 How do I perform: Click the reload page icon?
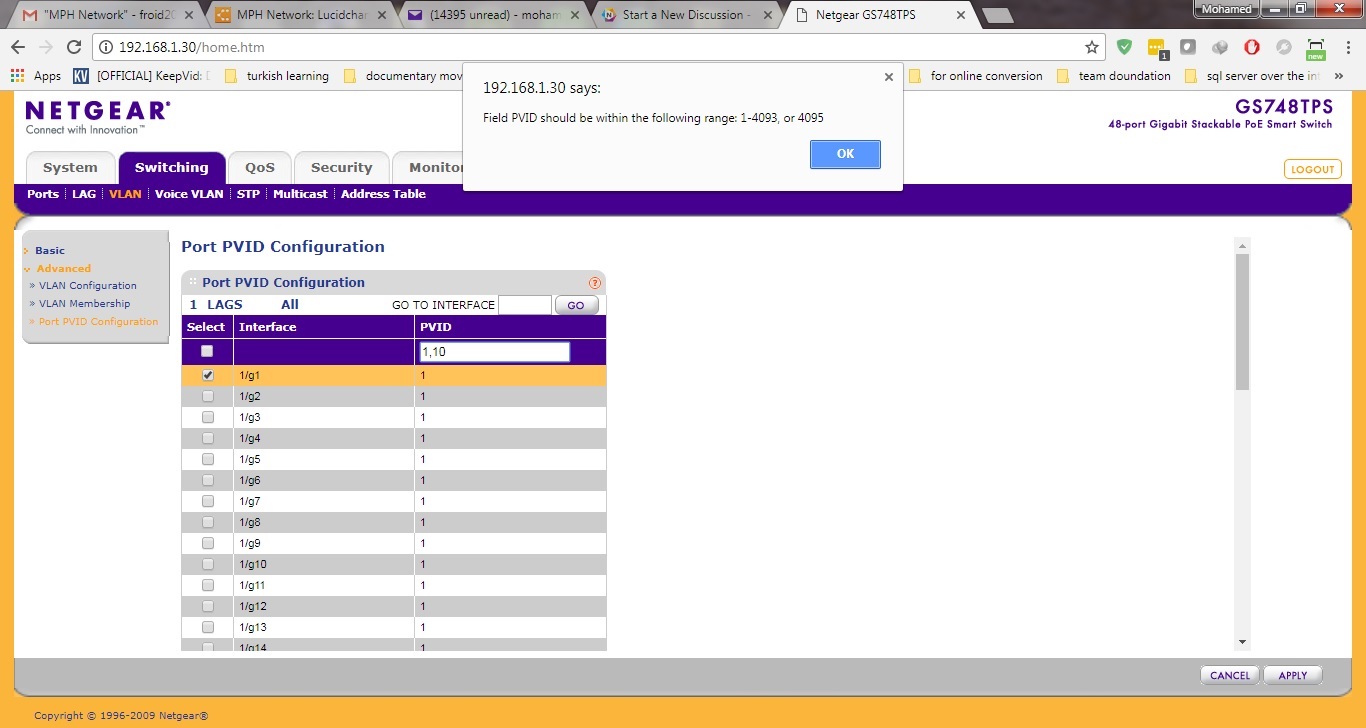73,46
